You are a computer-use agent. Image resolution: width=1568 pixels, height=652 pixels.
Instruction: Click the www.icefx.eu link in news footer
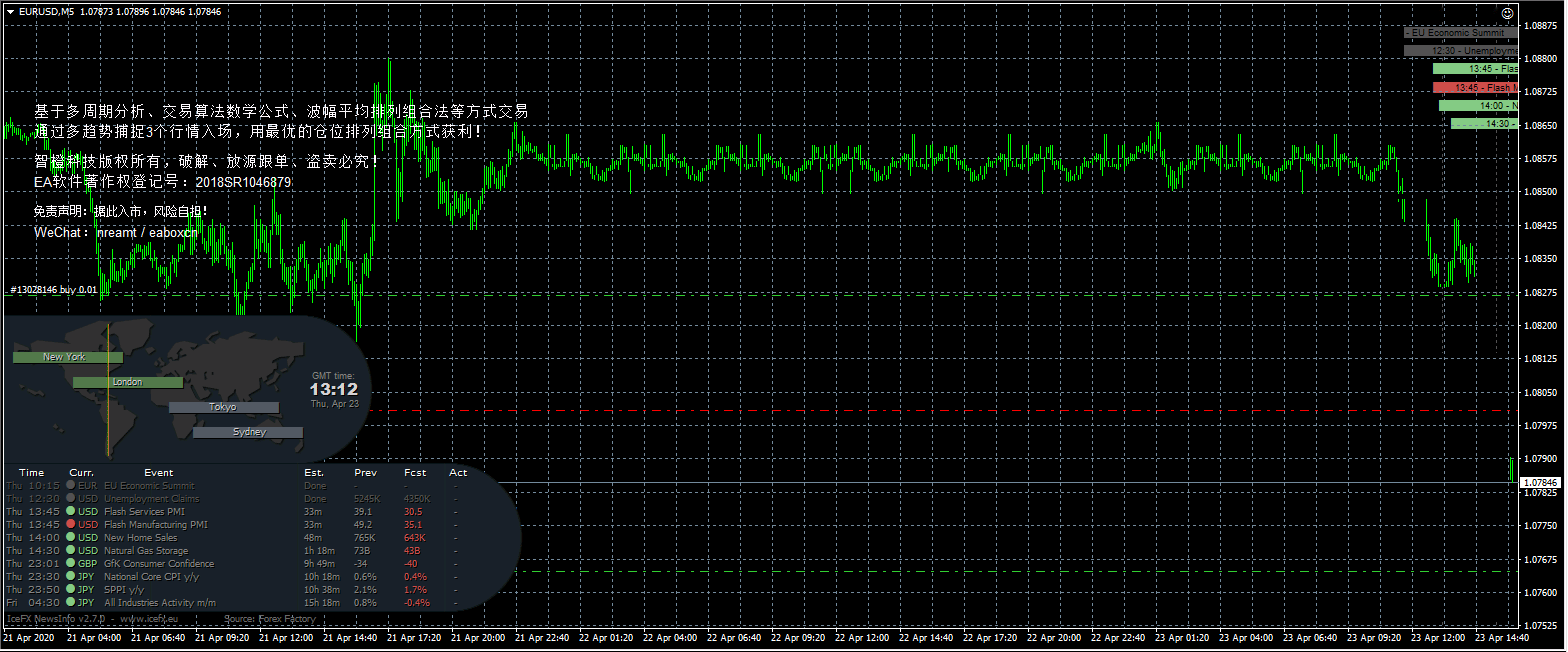click(x=150, y=619)
